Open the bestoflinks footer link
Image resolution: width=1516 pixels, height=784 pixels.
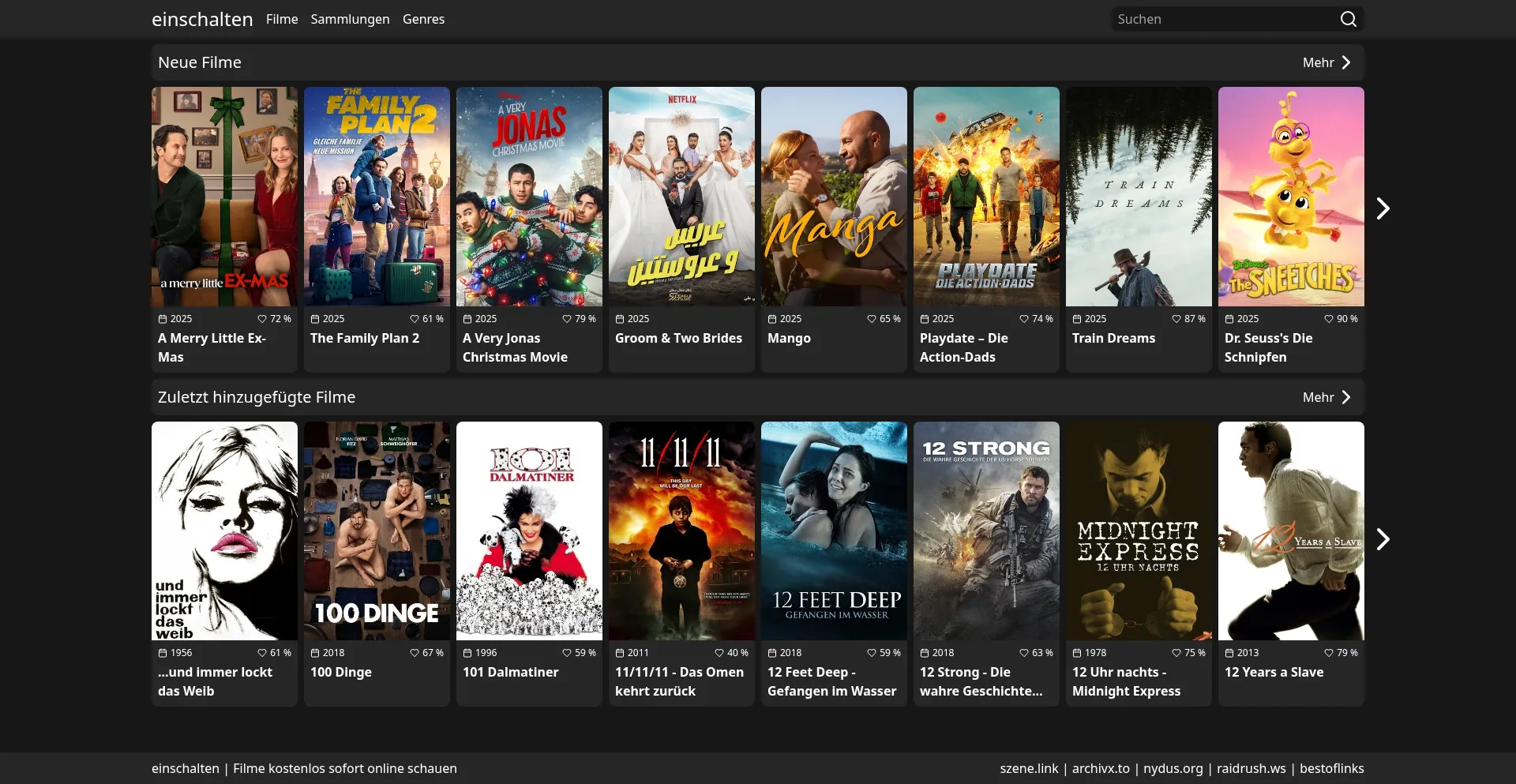tap(1331, 768)
